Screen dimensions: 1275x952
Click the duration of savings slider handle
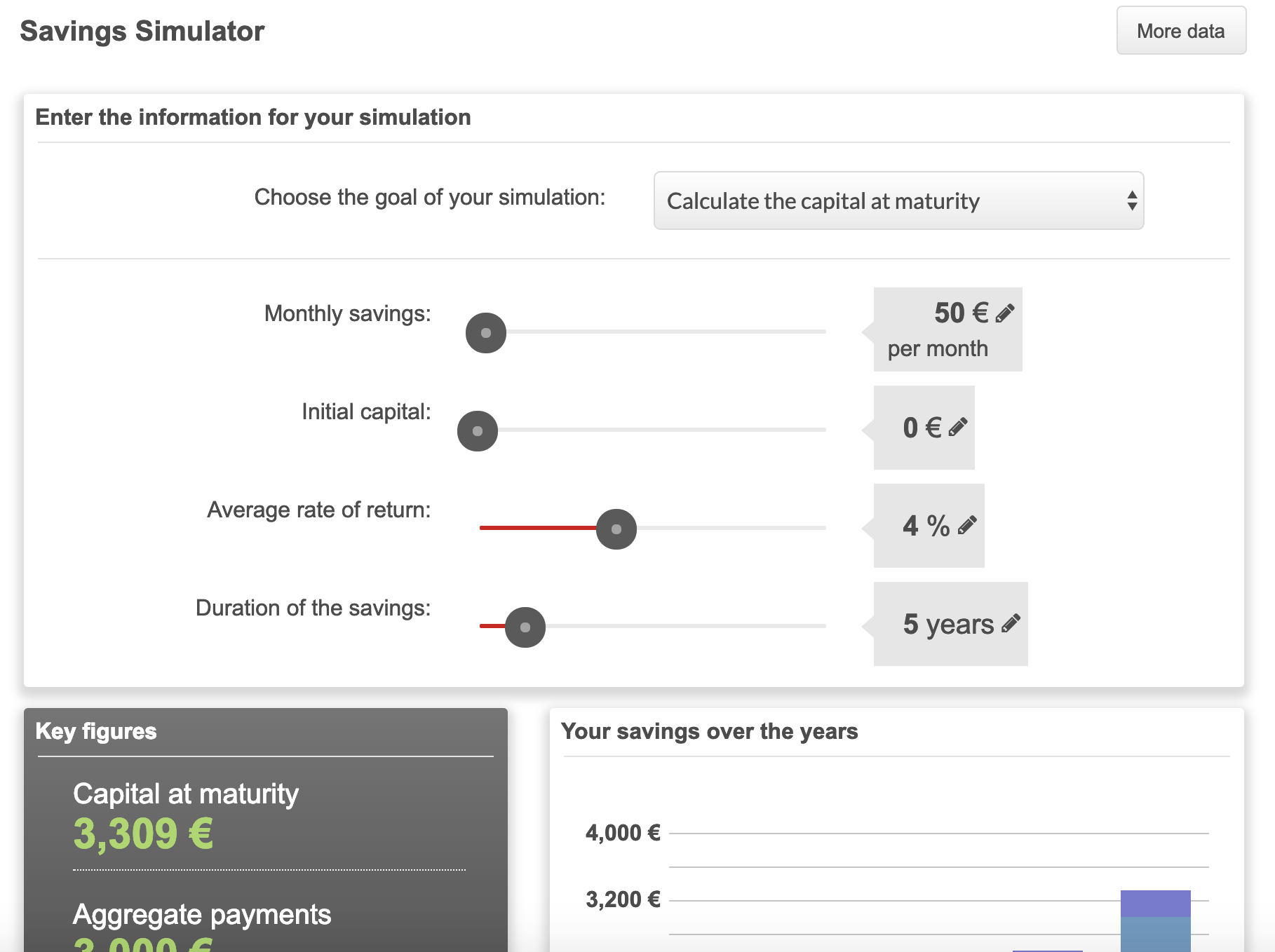coord(525,627)
